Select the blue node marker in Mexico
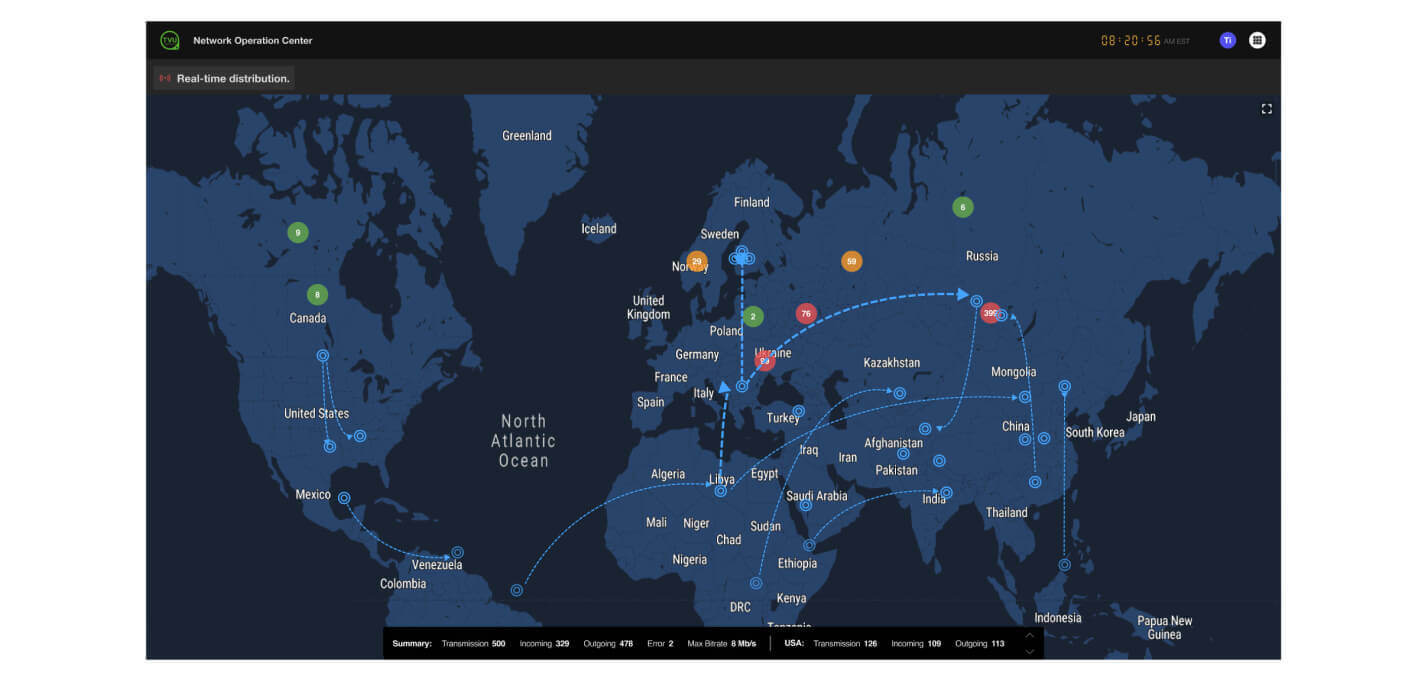Screen dimensions: 1427x682 (x=345, y=496)
